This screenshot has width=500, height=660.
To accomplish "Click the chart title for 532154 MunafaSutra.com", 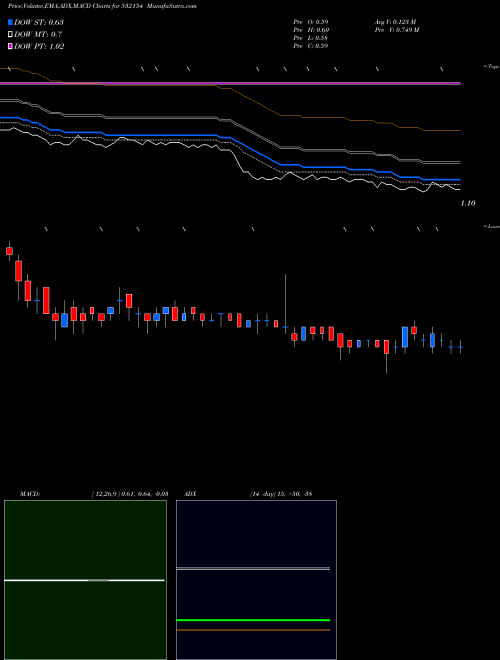I will point(102,6).
